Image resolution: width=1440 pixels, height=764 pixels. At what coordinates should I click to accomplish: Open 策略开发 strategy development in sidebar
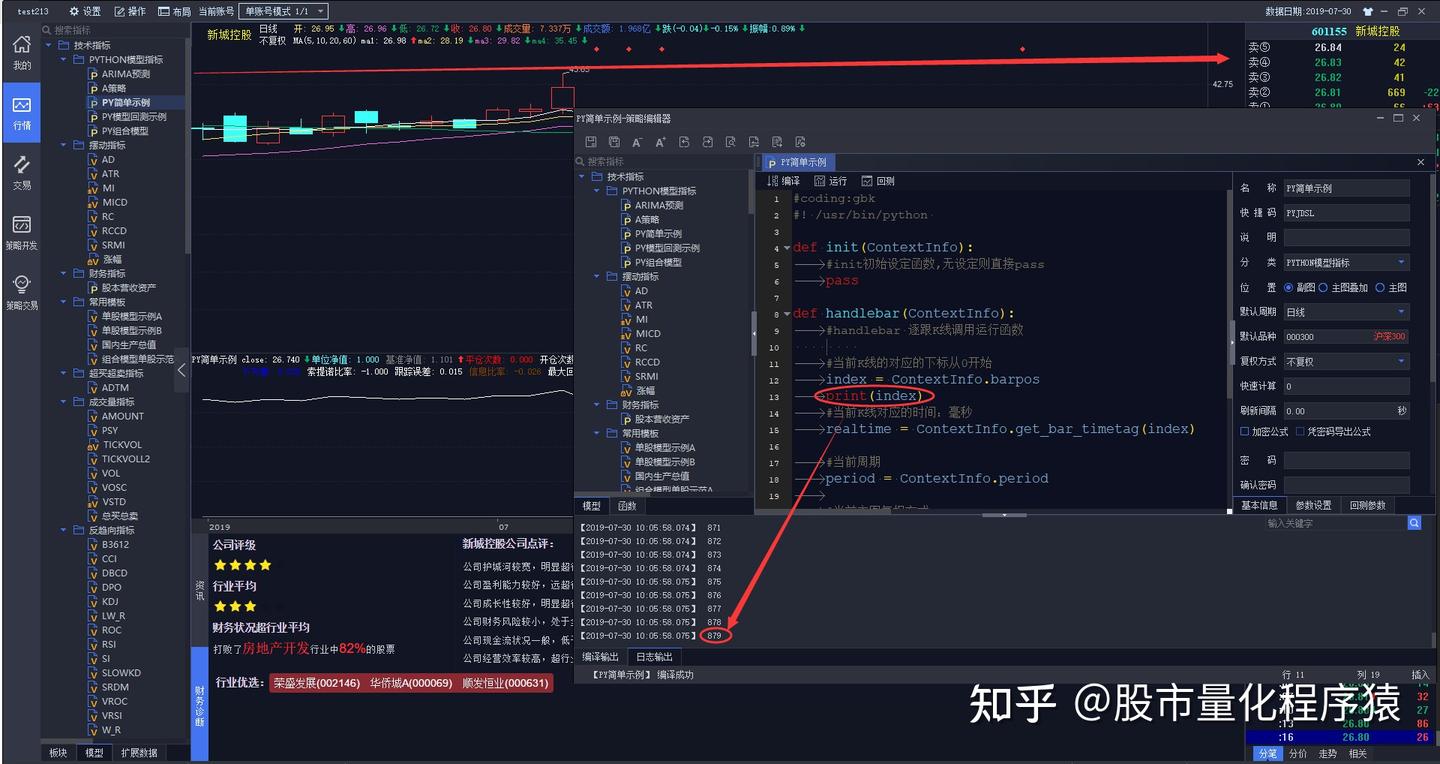[21, 232]
